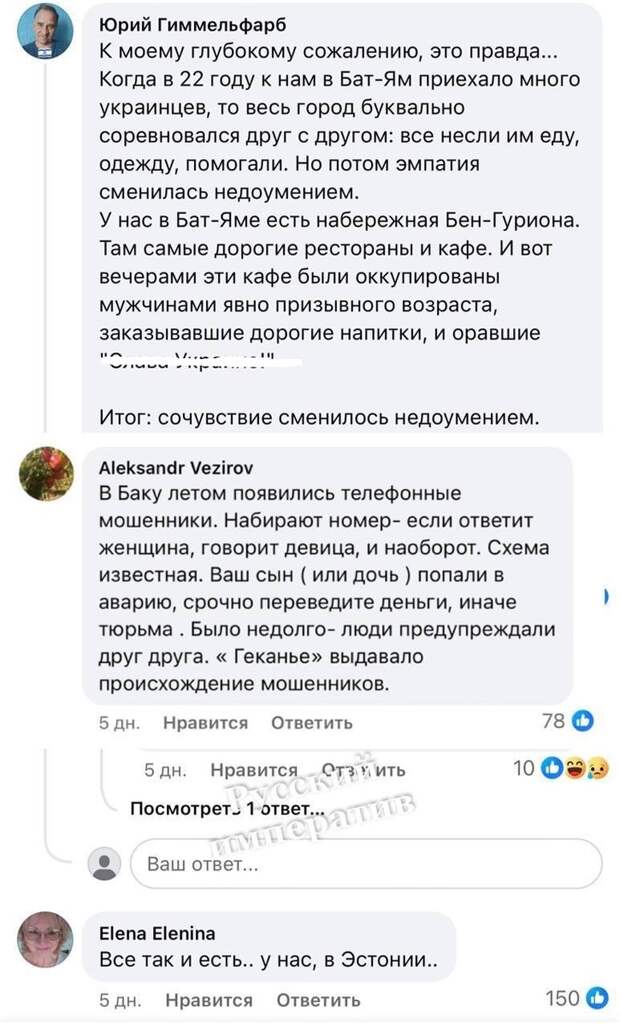Click Aleksandr Vezirov's avatar
The image size is (620, 1026).
click(45, 472)
